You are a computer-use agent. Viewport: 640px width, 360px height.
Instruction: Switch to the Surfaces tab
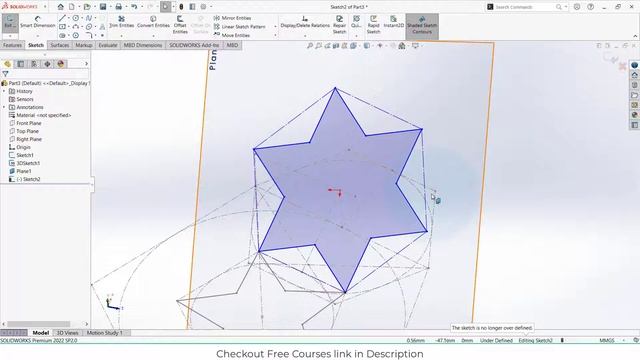tap(60, 45)
